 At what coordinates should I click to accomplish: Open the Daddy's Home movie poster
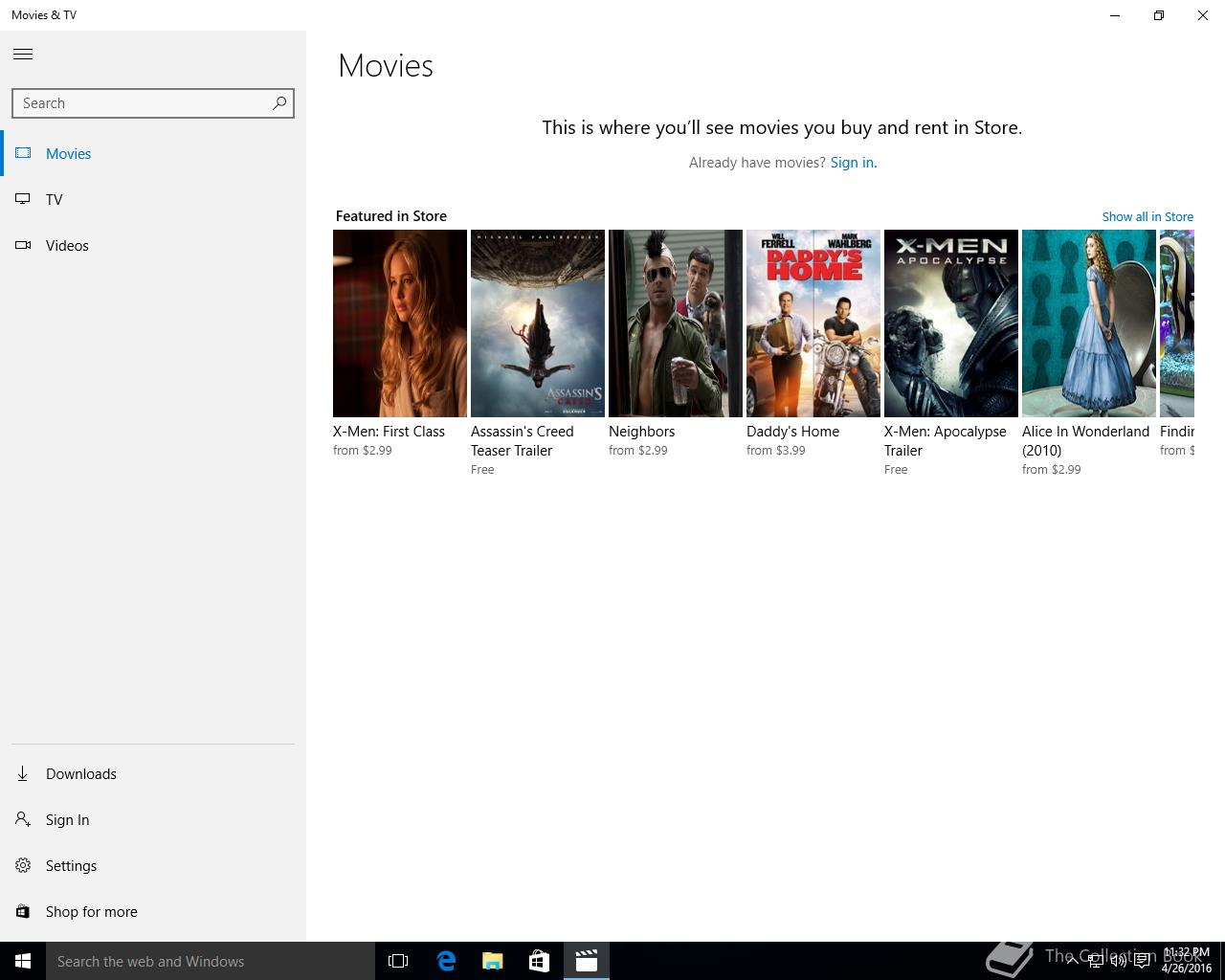tap(813, 323)
